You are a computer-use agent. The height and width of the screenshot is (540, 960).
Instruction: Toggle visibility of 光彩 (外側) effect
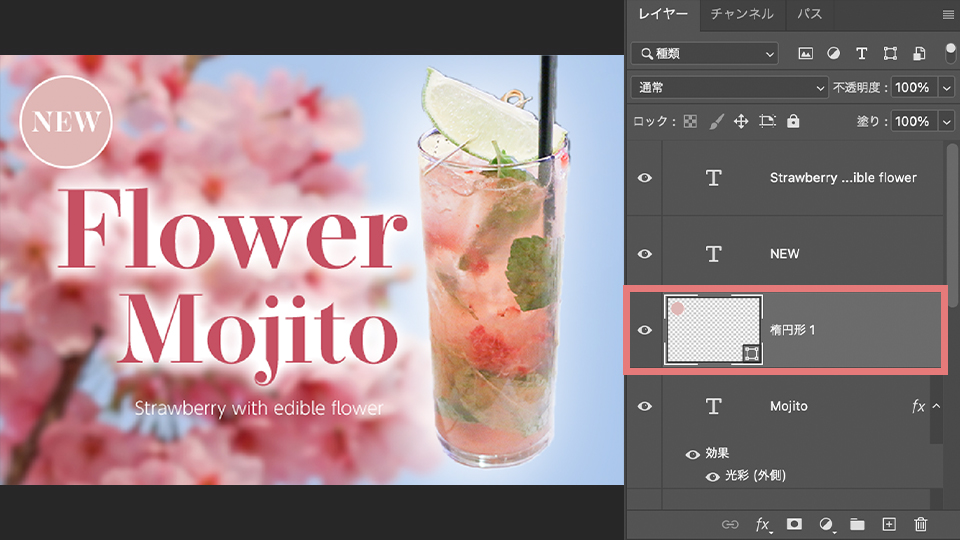pyautogui.click(x=713, y=476)
